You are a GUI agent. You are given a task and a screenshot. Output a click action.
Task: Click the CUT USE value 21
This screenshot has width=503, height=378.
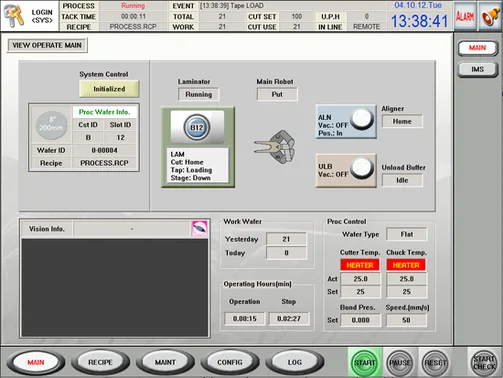[296, 27]
